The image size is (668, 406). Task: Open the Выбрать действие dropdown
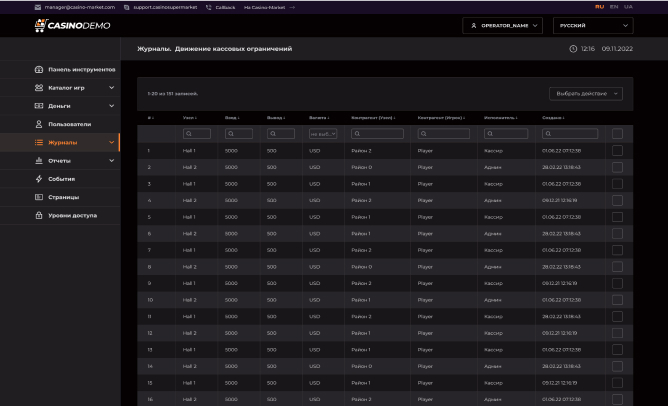[586, 93]
